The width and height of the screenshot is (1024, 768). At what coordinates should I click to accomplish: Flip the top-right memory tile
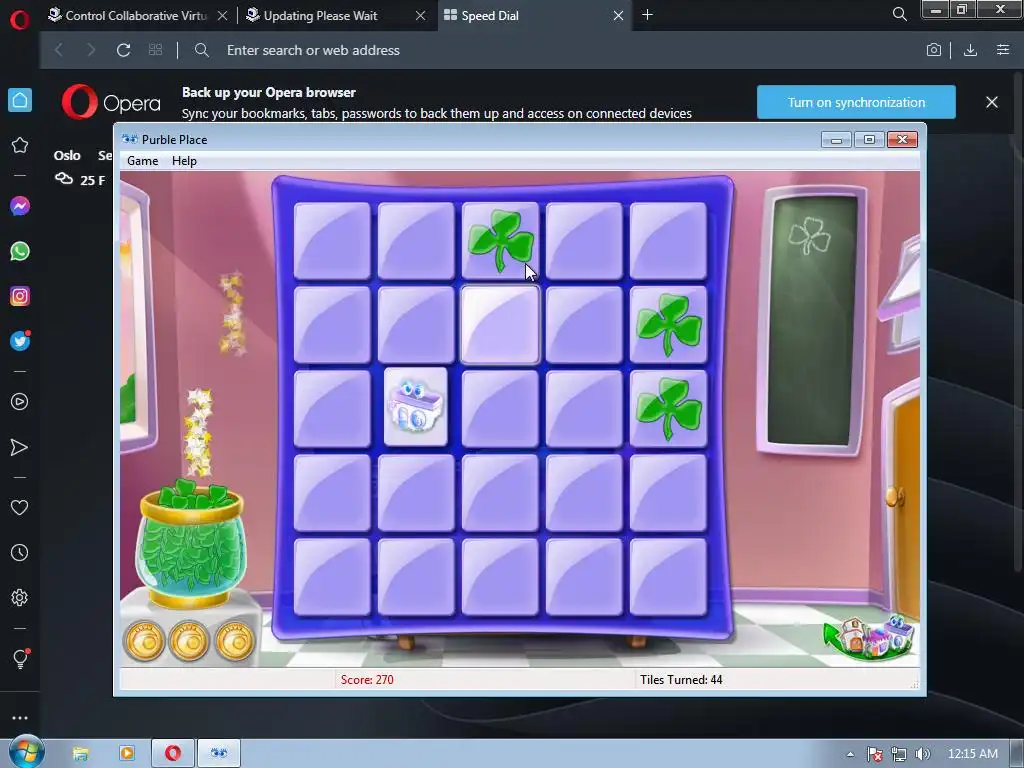tap(668, 240)
